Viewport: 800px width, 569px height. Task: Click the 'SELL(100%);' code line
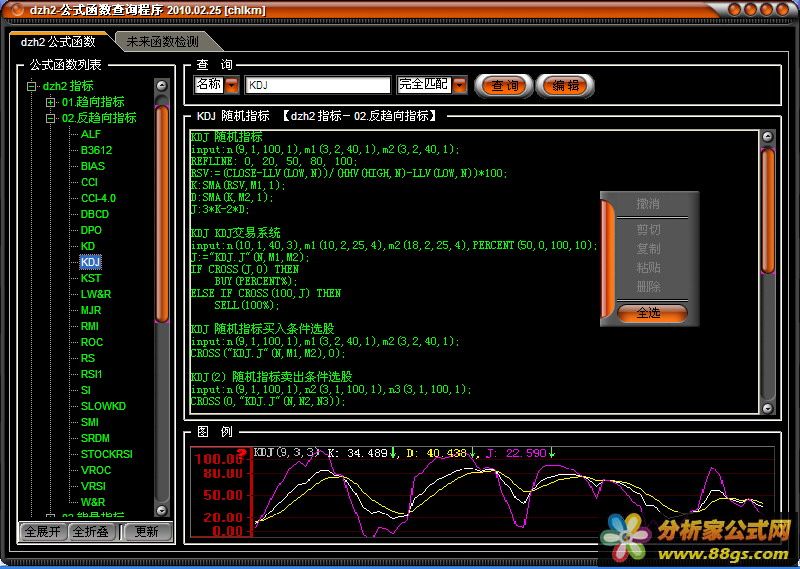[x=247, y=305]
